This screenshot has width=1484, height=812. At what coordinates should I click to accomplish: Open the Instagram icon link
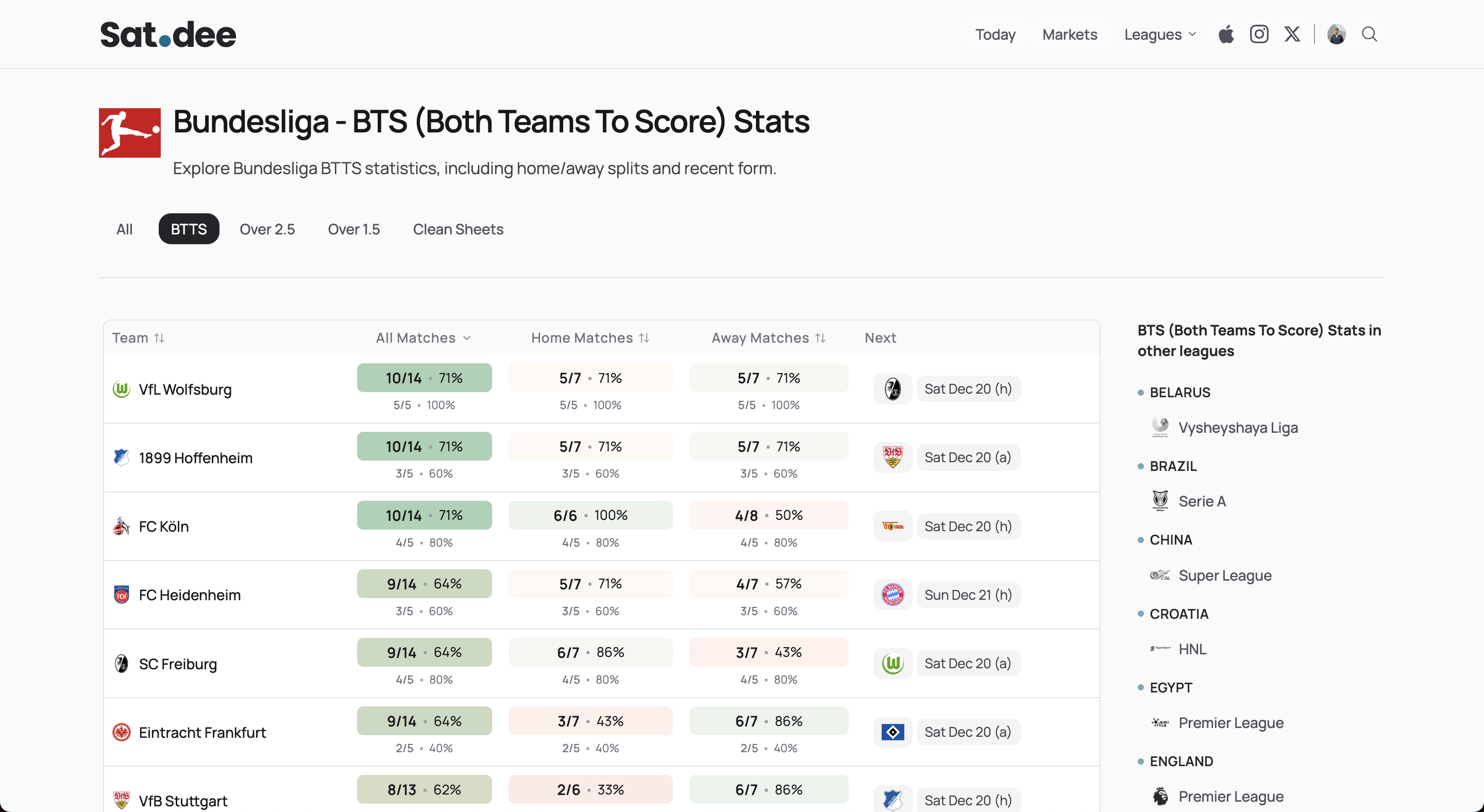coord(1259,35)
